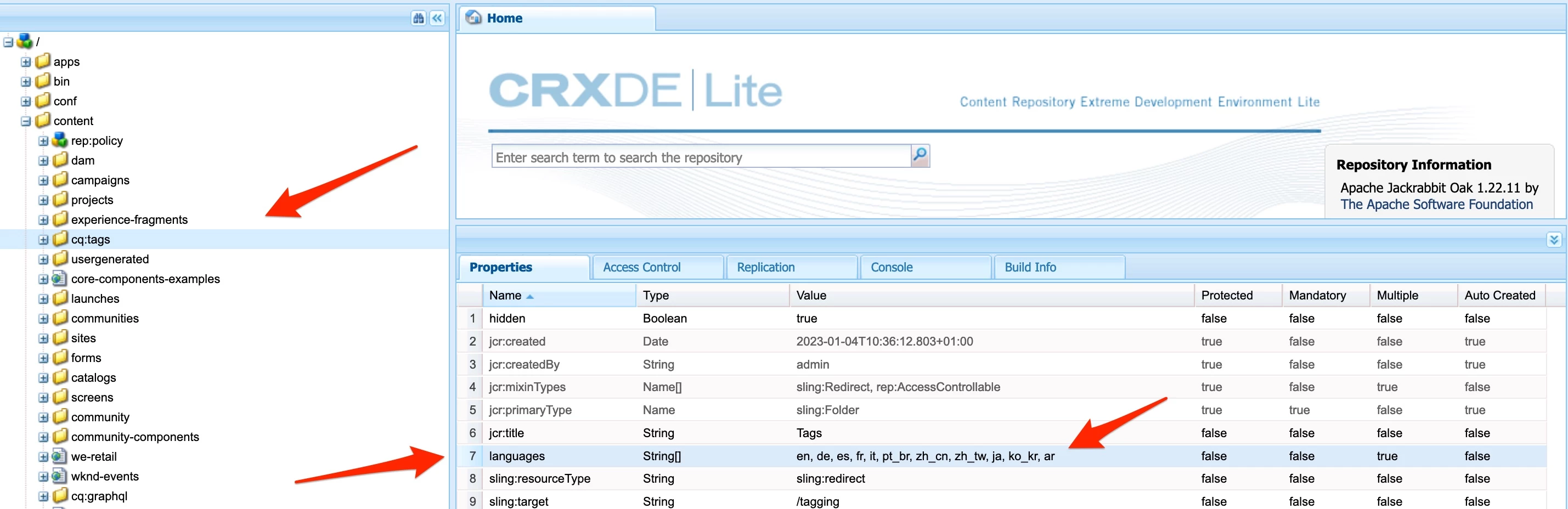The image size is (1568, 509).
Task: Sort by the Protected column header
Action: pos(1238,295)
